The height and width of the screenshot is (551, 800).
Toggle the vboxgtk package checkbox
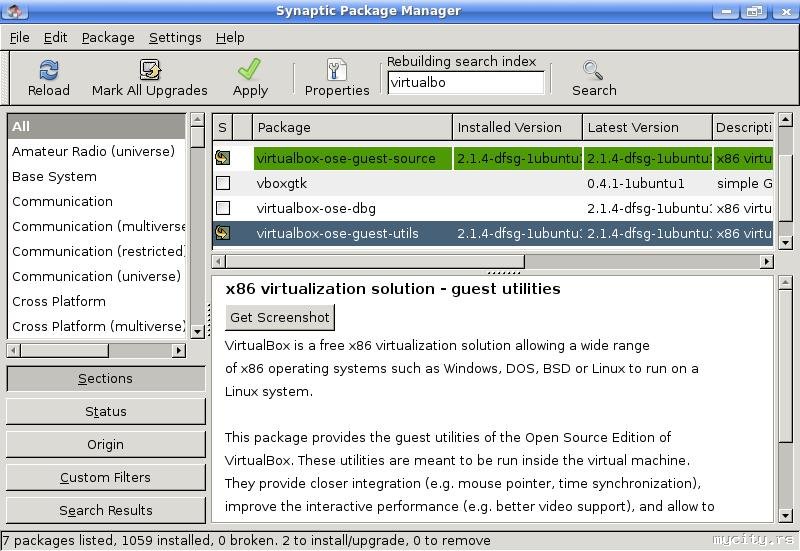click(223, 183)
